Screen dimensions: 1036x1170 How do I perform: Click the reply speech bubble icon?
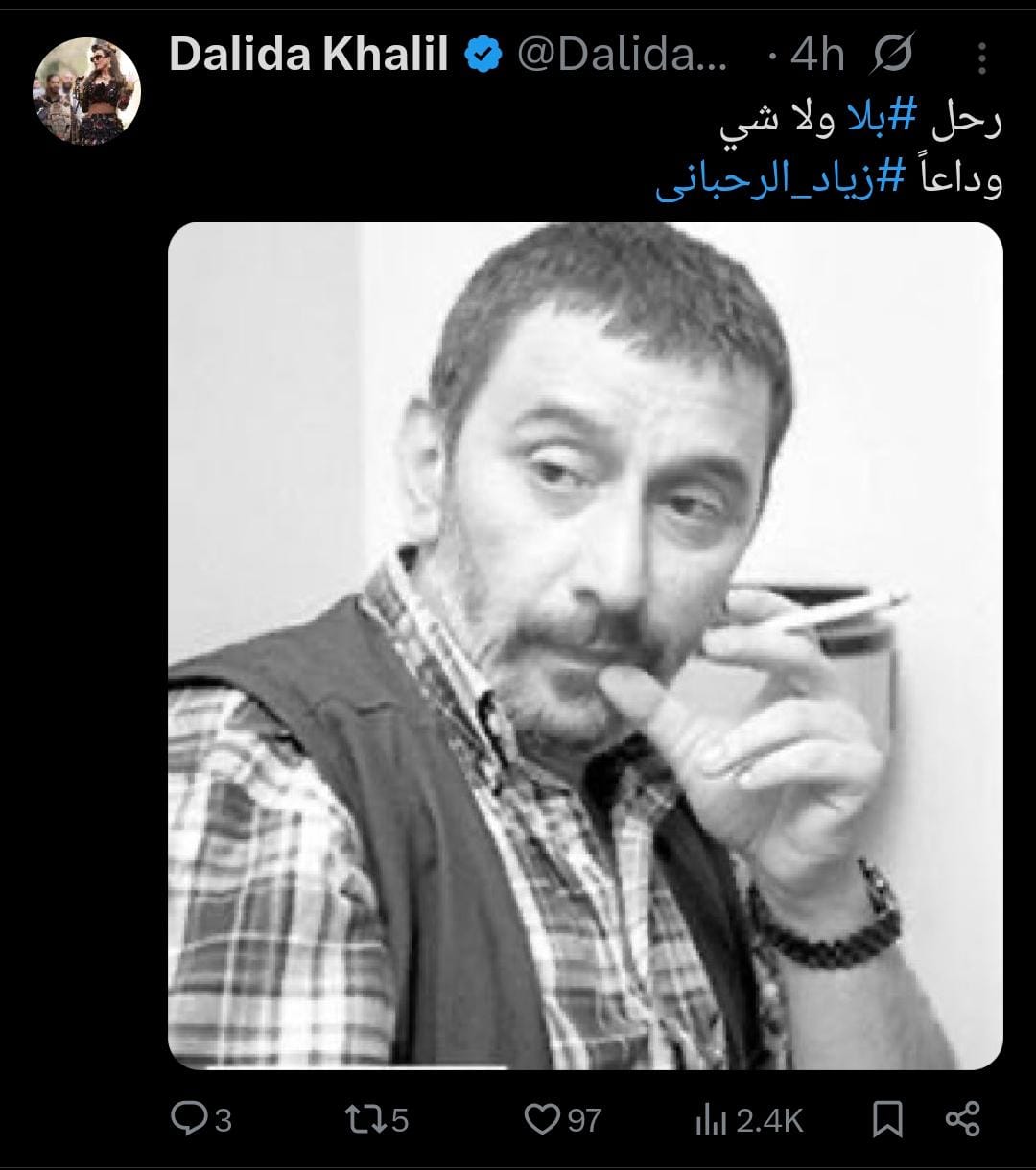pyautogui.click(x=186, y=1118)
